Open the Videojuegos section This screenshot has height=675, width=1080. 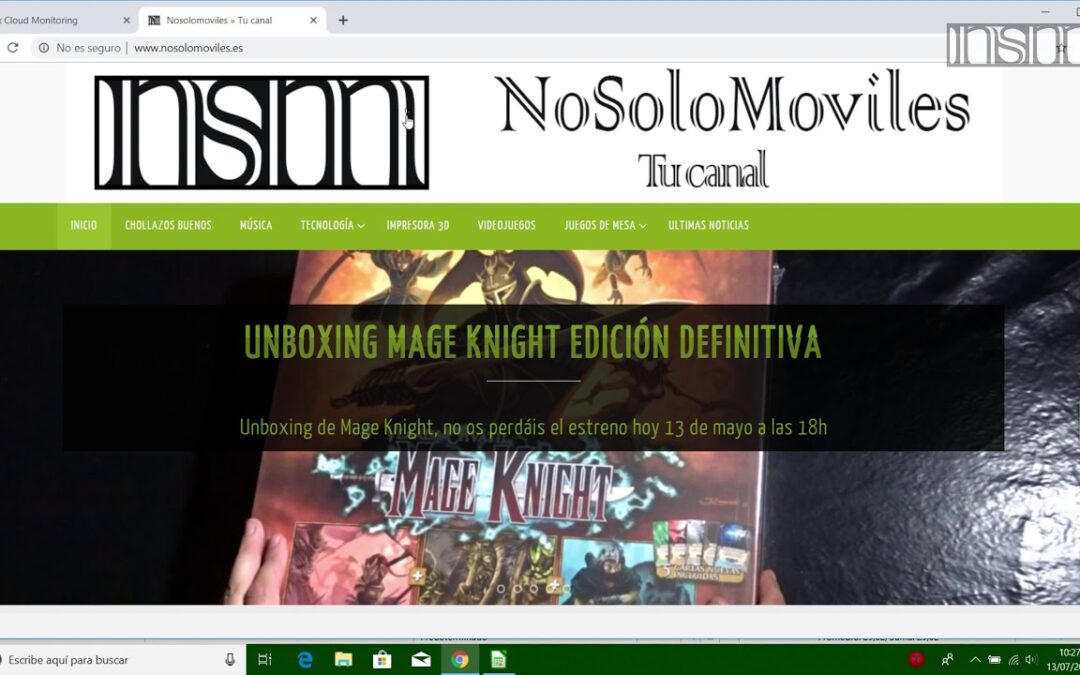pos(506,225)
